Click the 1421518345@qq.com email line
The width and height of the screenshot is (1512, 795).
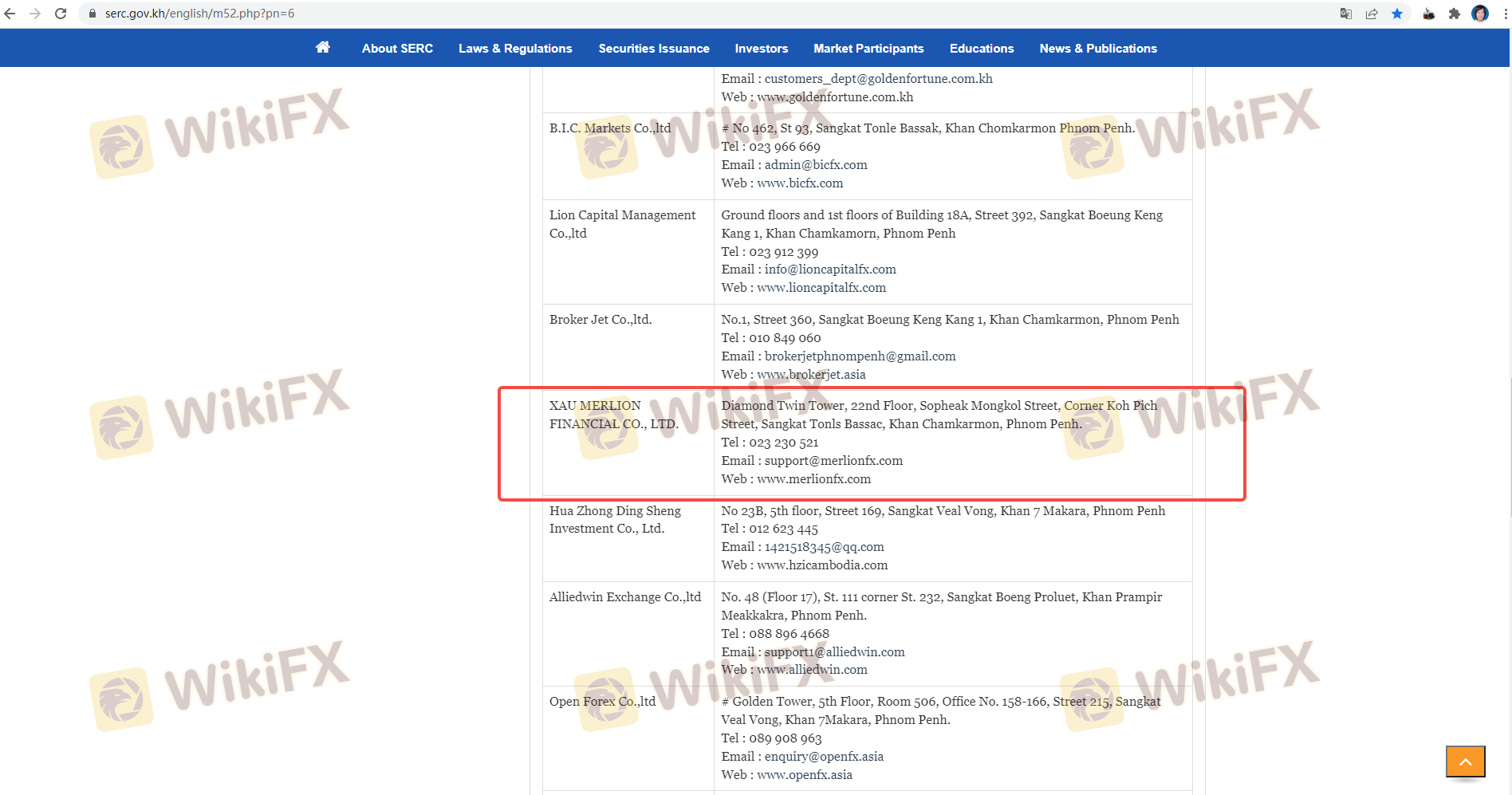[803, 547]
